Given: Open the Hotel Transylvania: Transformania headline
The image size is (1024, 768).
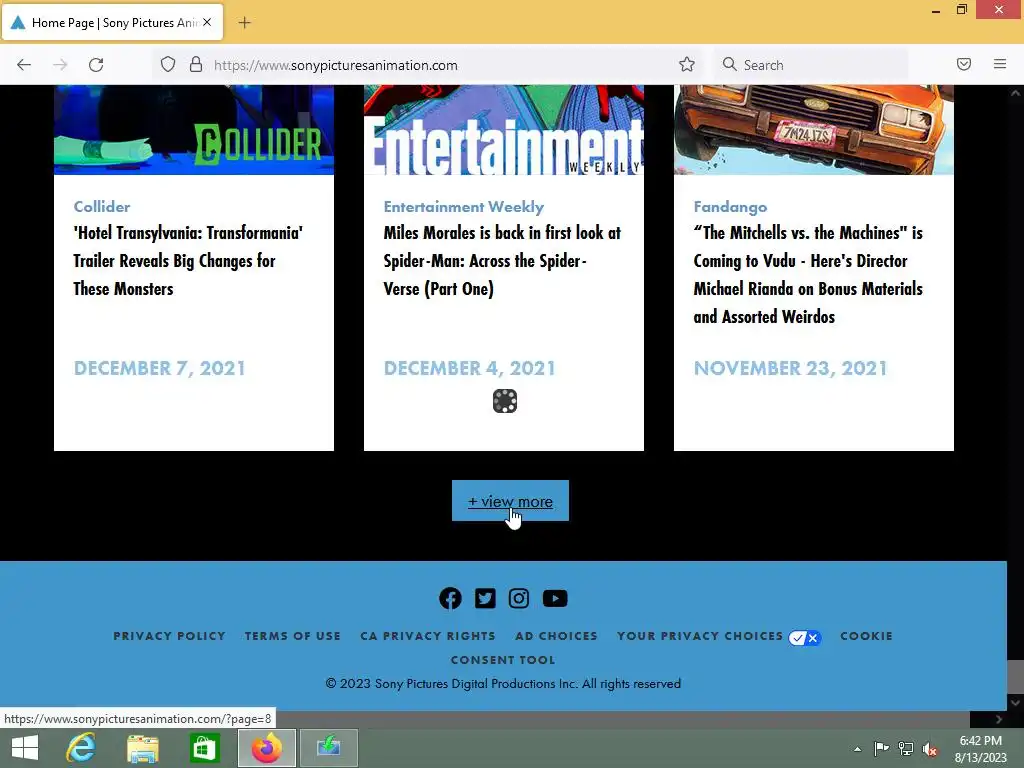Looking at the screenshot, I should click(188, 261).
